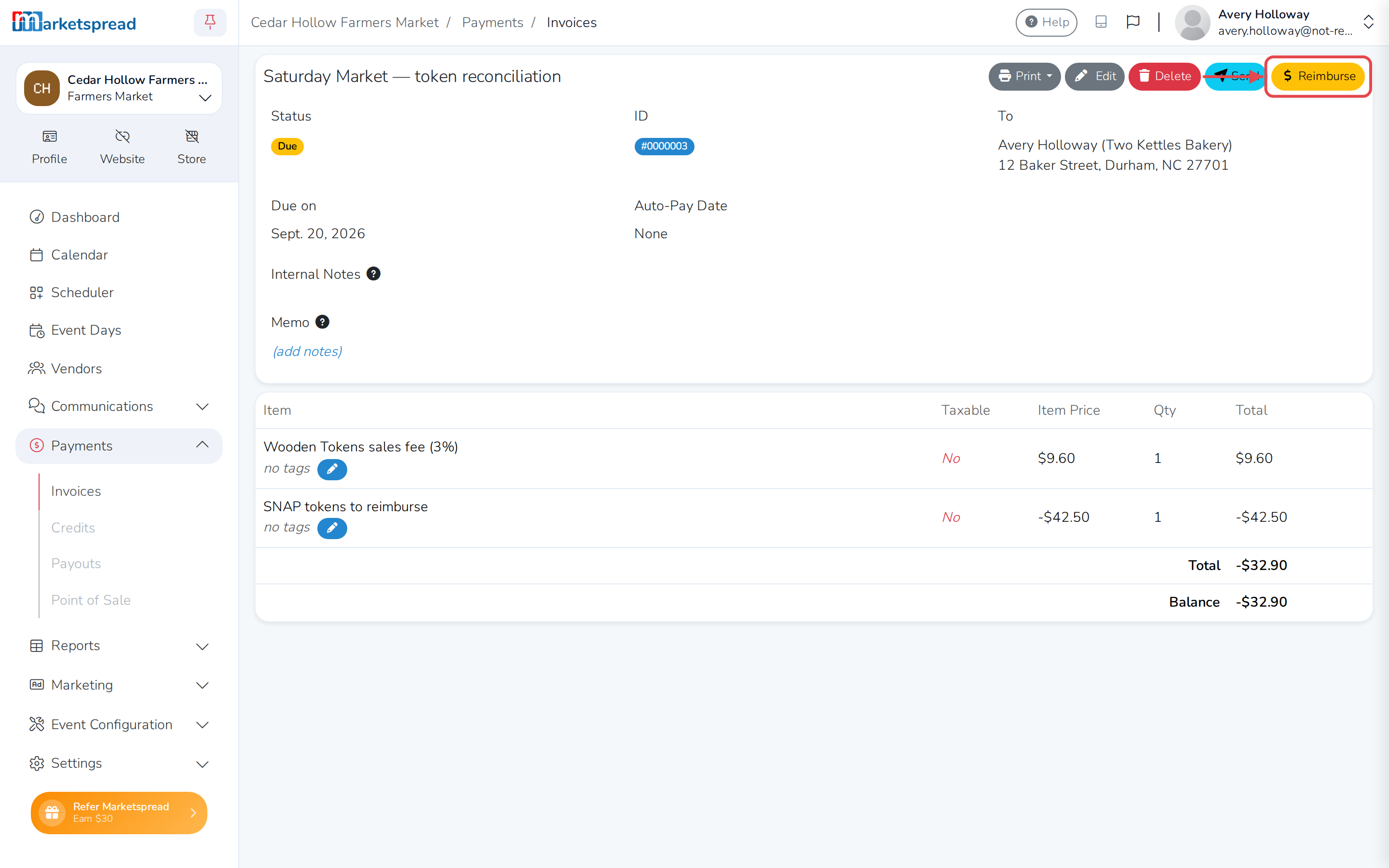Click the Marketing Ad icon
This screenshot has width=1389, height=868.
click(x=37, y=685)
